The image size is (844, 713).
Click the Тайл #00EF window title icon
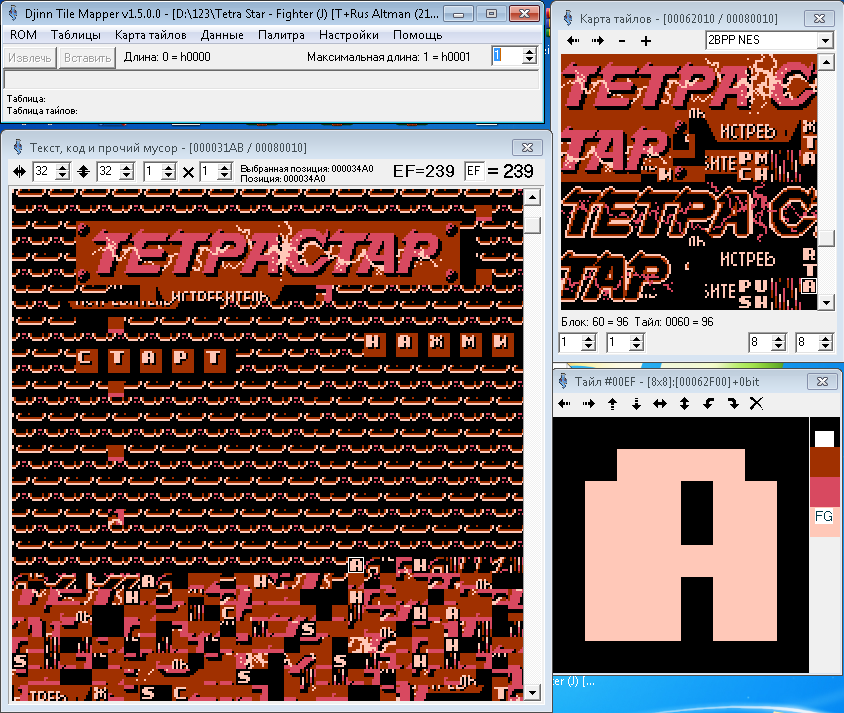[563, 382]
